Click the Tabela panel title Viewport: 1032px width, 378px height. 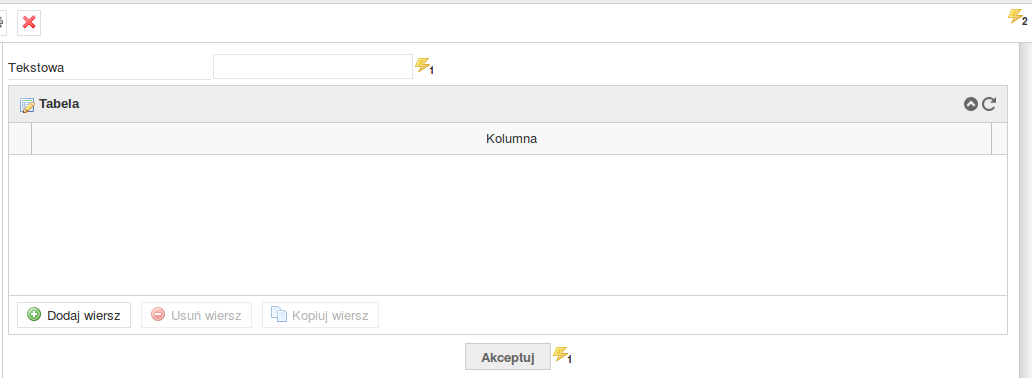[x=59, y=103]
